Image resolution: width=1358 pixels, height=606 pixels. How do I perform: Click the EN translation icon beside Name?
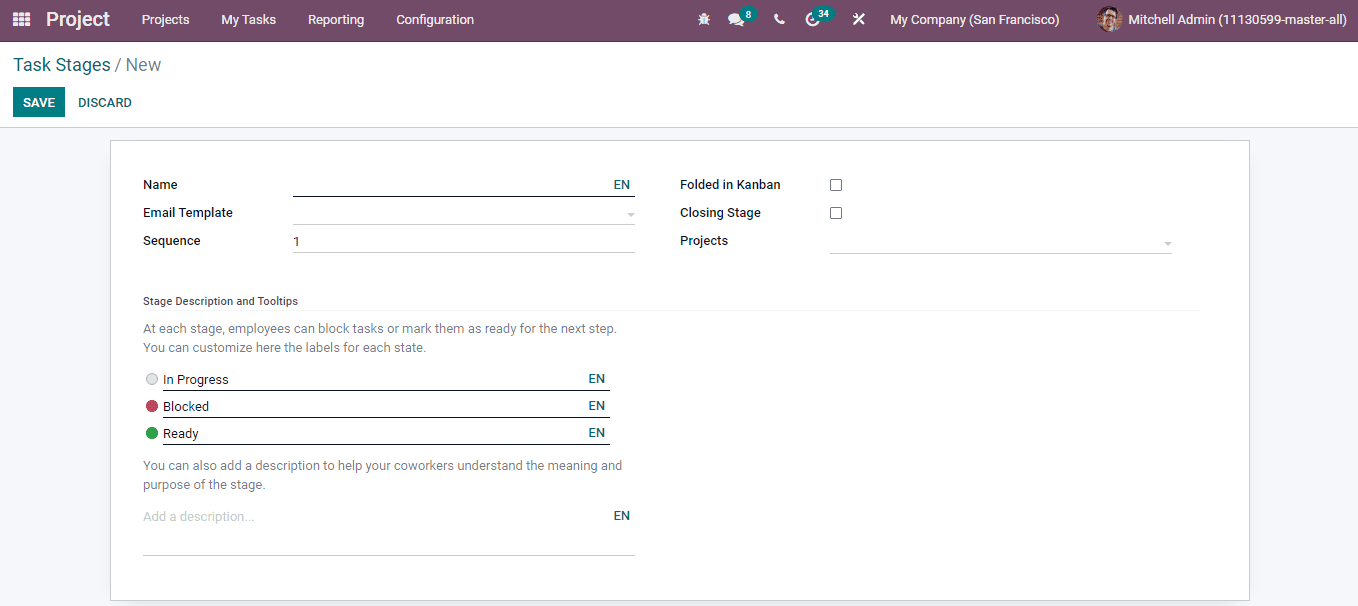[621, 185]
